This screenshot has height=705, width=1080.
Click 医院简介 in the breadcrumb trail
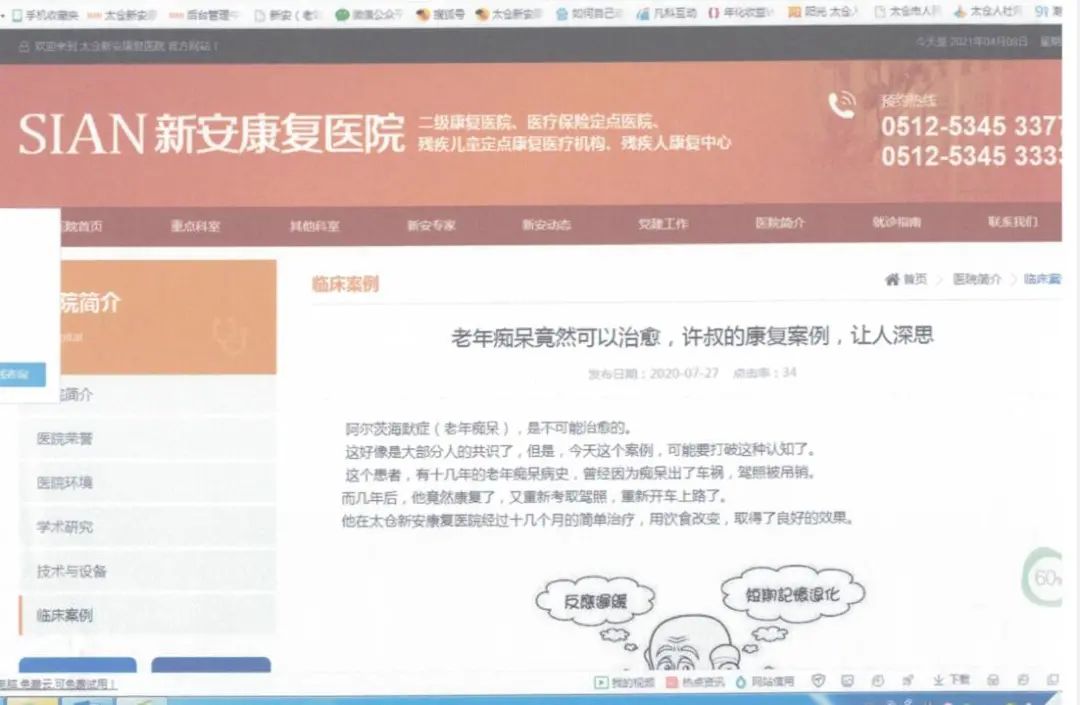point(977,280)
